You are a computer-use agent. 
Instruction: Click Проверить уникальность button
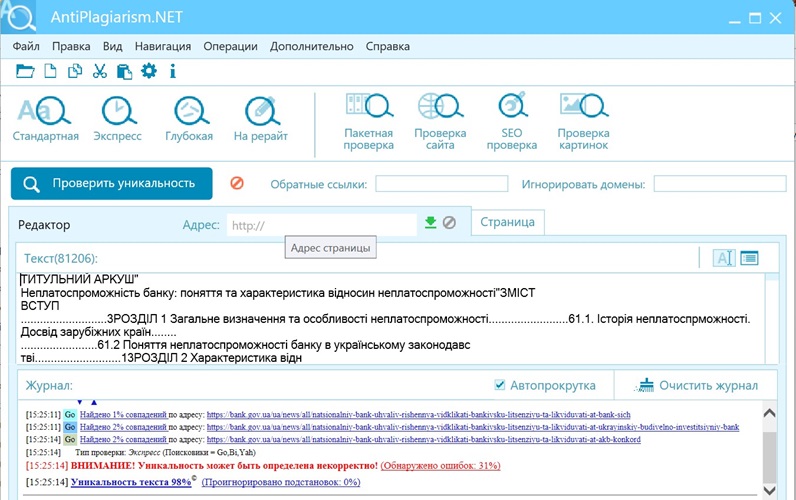(112, 183)
